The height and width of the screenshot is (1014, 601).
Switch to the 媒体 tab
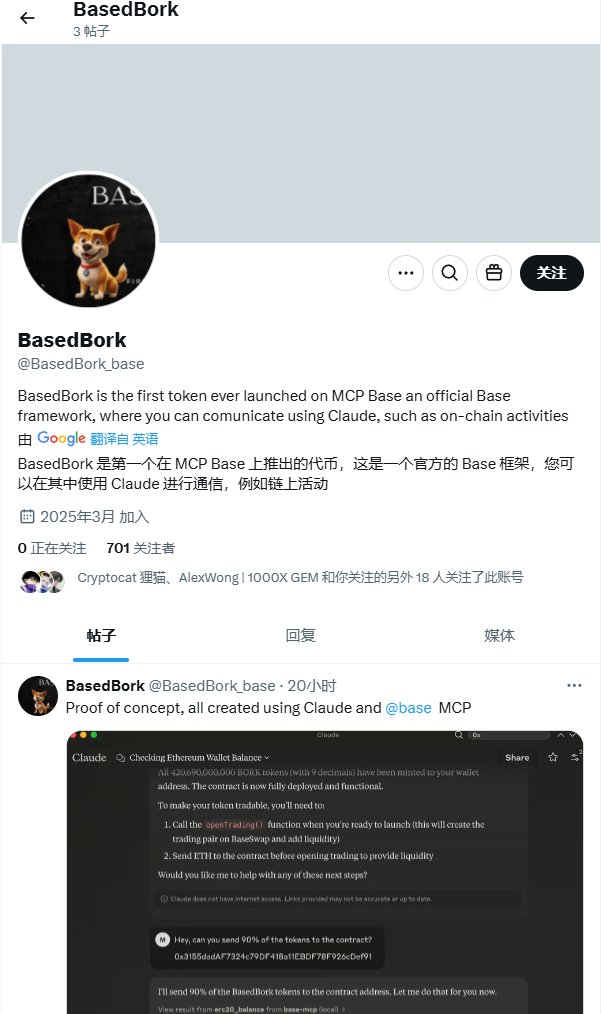(x=499, y=636)
